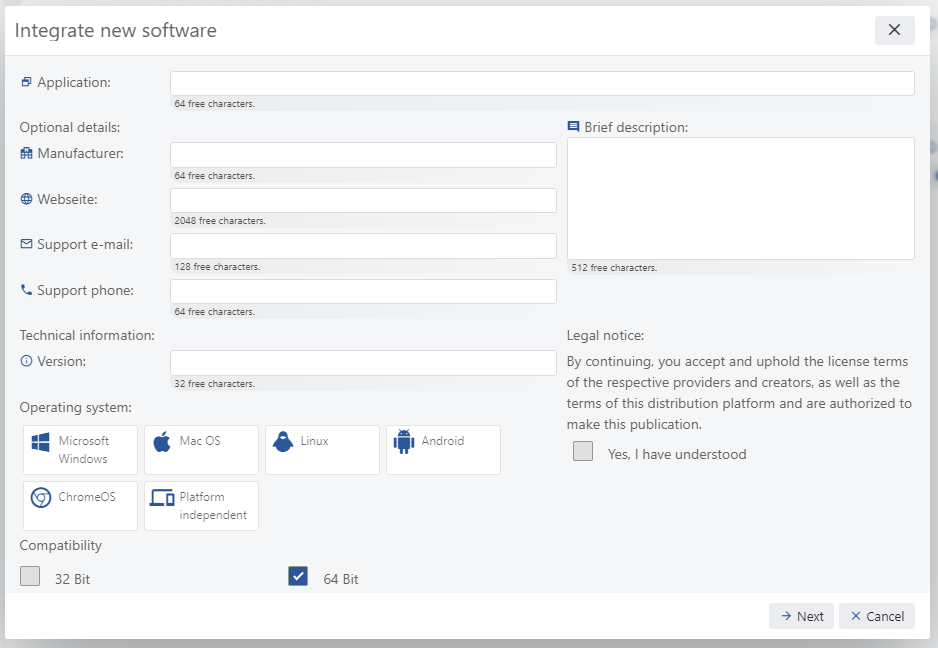Click the Windows logo icon

click(x=41, y=442)
